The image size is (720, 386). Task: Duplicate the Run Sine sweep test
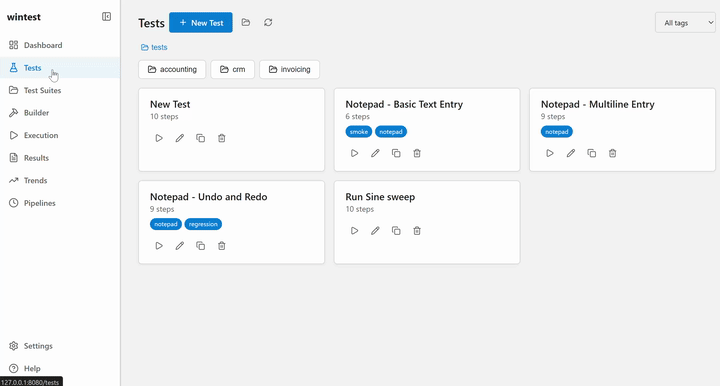point(396,231)
